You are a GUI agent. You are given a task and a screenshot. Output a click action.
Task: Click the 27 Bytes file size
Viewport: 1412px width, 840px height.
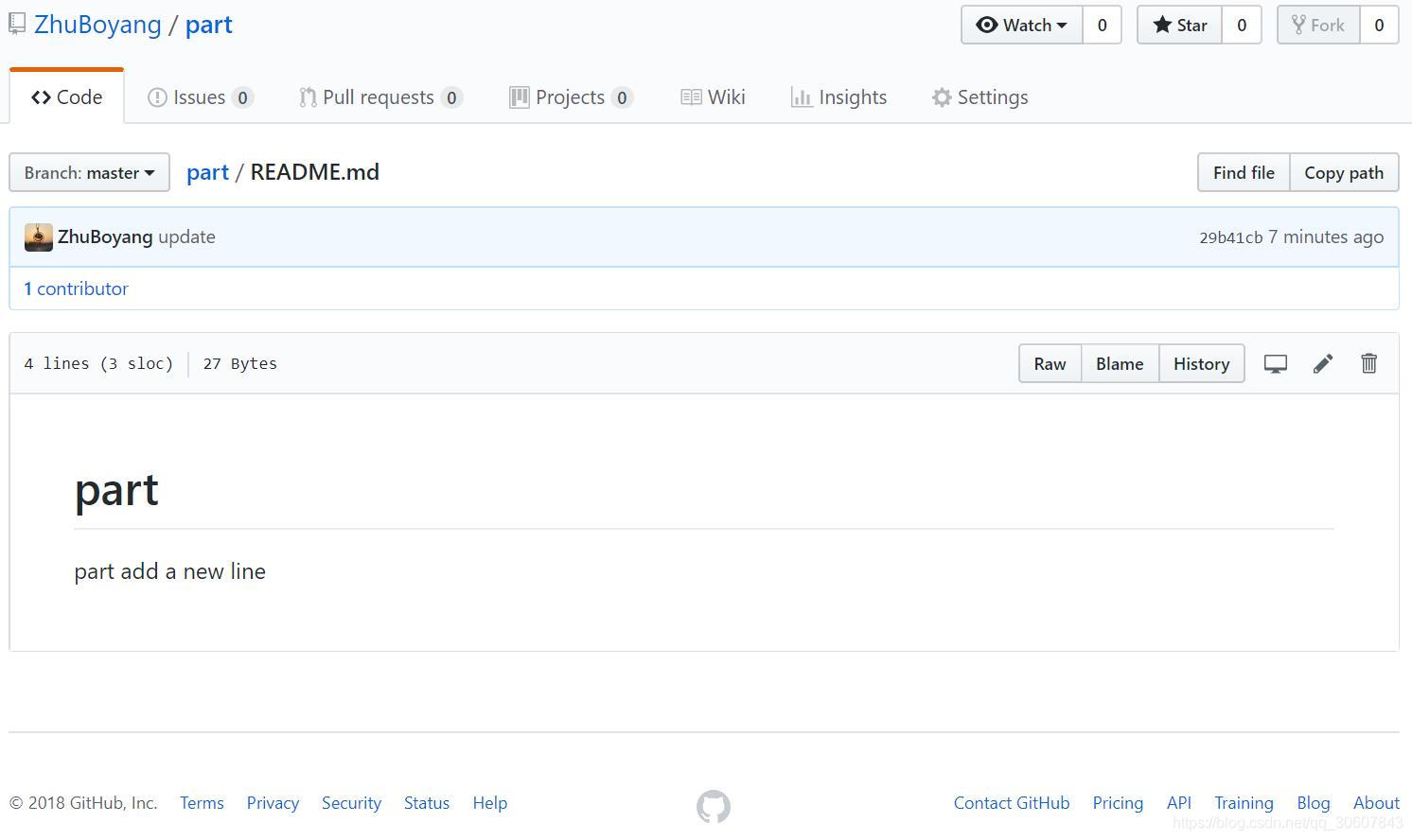coord(240,363)
